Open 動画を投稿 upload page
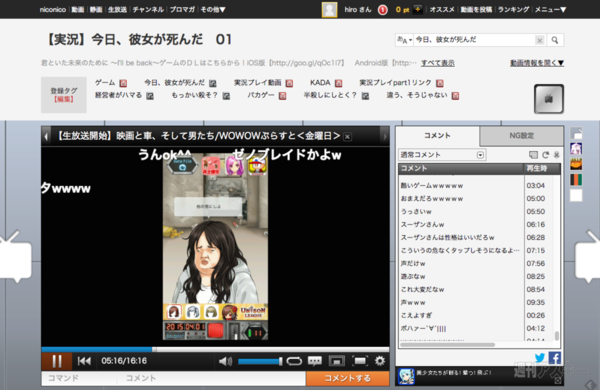Screen dimensions: 600x390 (476, 9)
